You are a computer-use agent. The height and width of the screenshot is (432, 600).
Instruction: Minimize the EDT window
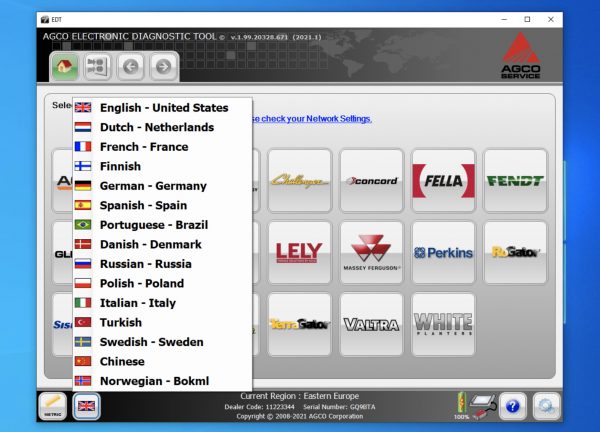pyautogui.click(x=504, y=20)
